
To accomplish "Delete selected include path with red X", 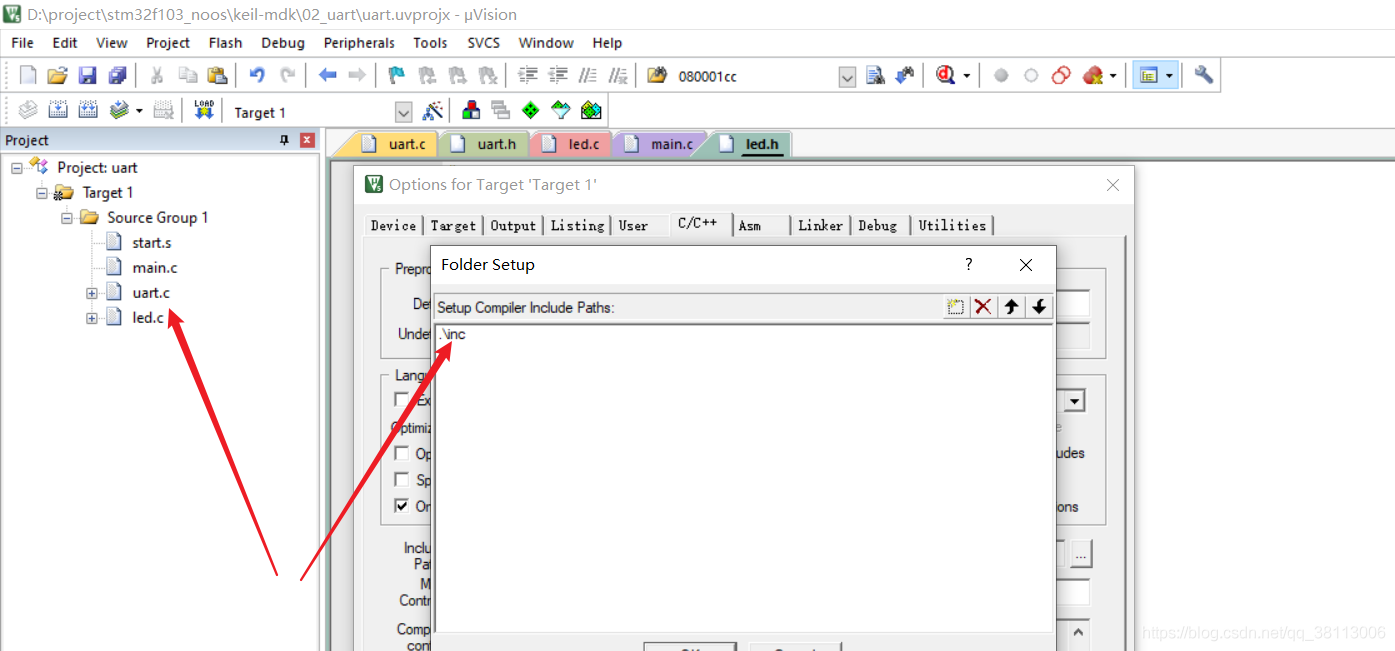I will 984,307.
